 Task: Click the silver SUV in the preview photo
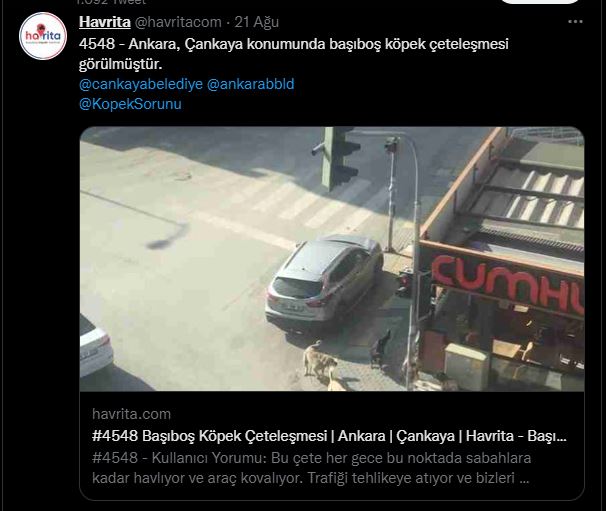[324, 279]
